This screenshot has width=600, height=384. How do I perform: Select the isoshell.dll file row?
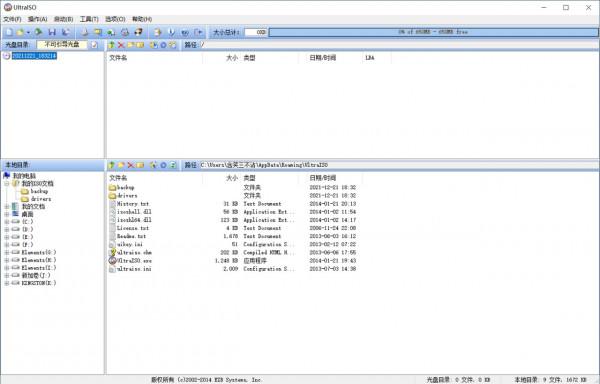click(233, 212)
